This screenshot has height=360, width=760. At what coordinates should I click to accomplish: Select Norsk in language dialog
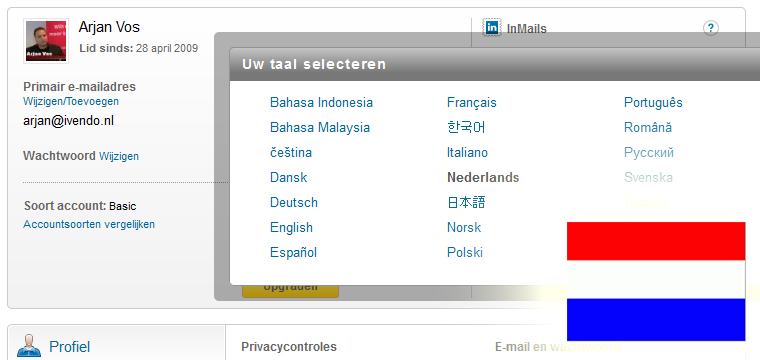pyautogui.click(x=464, y=227)
